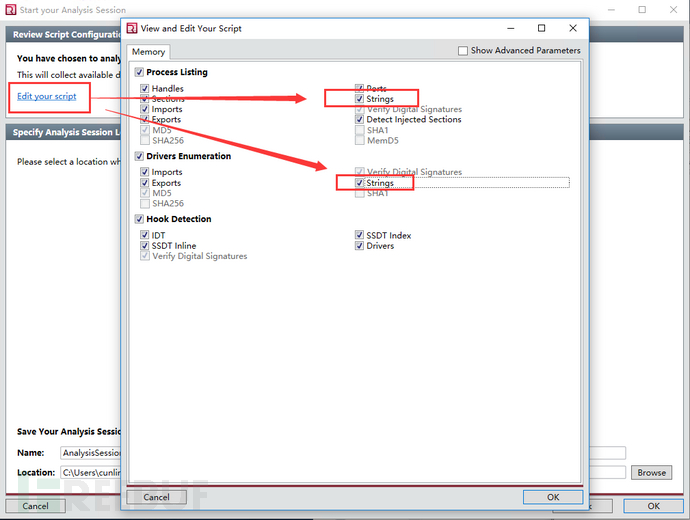Toggle Strings under Process Listing
This screenshot has width=690, height=520.
pyautogui.click(x=360, y=99)
